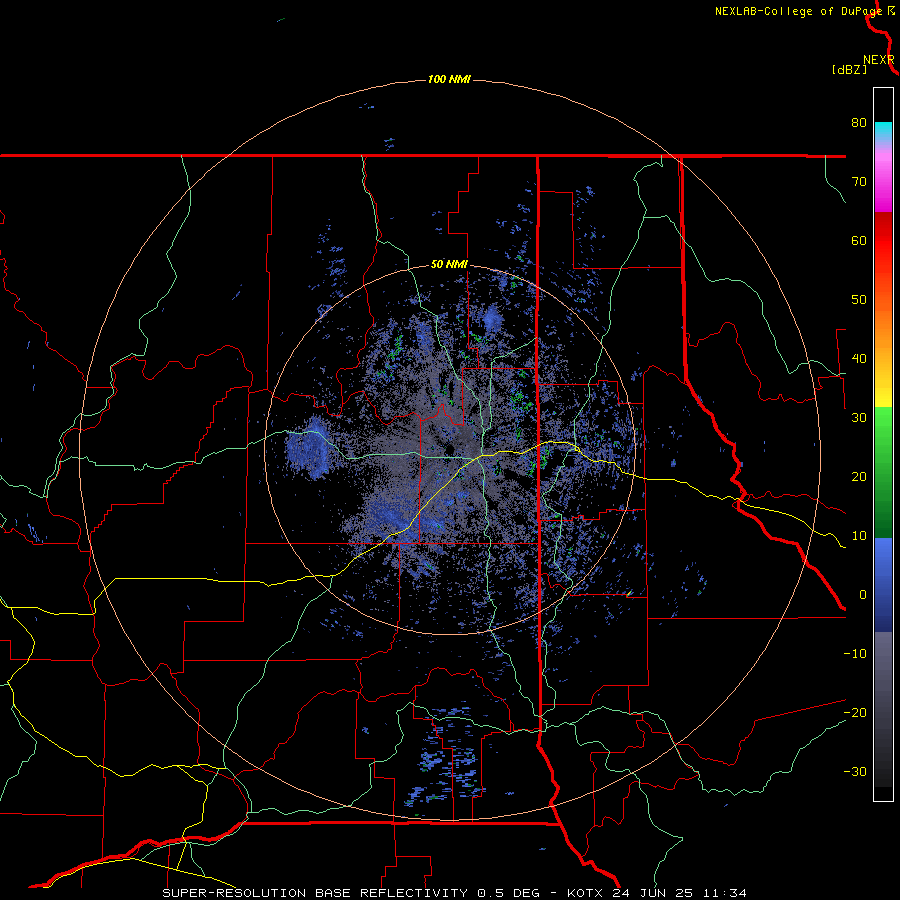Click the '100 NMI' range ring label

click(449, 79)
